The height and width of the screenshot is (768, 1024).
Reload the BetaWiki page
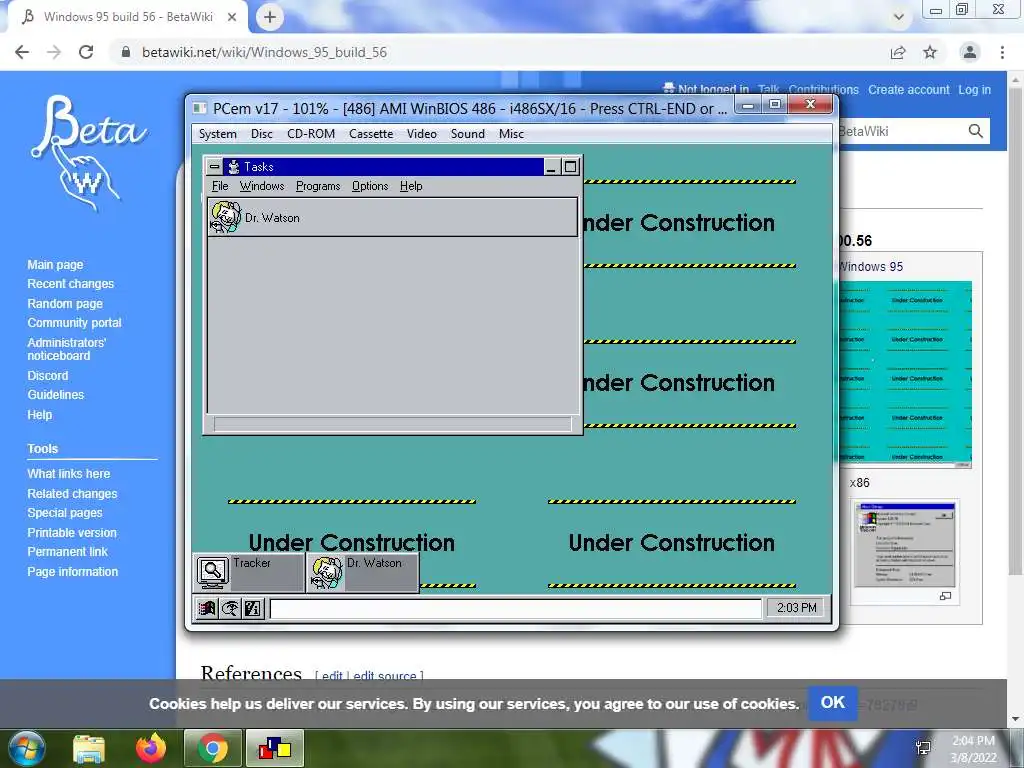click(86, 52)
